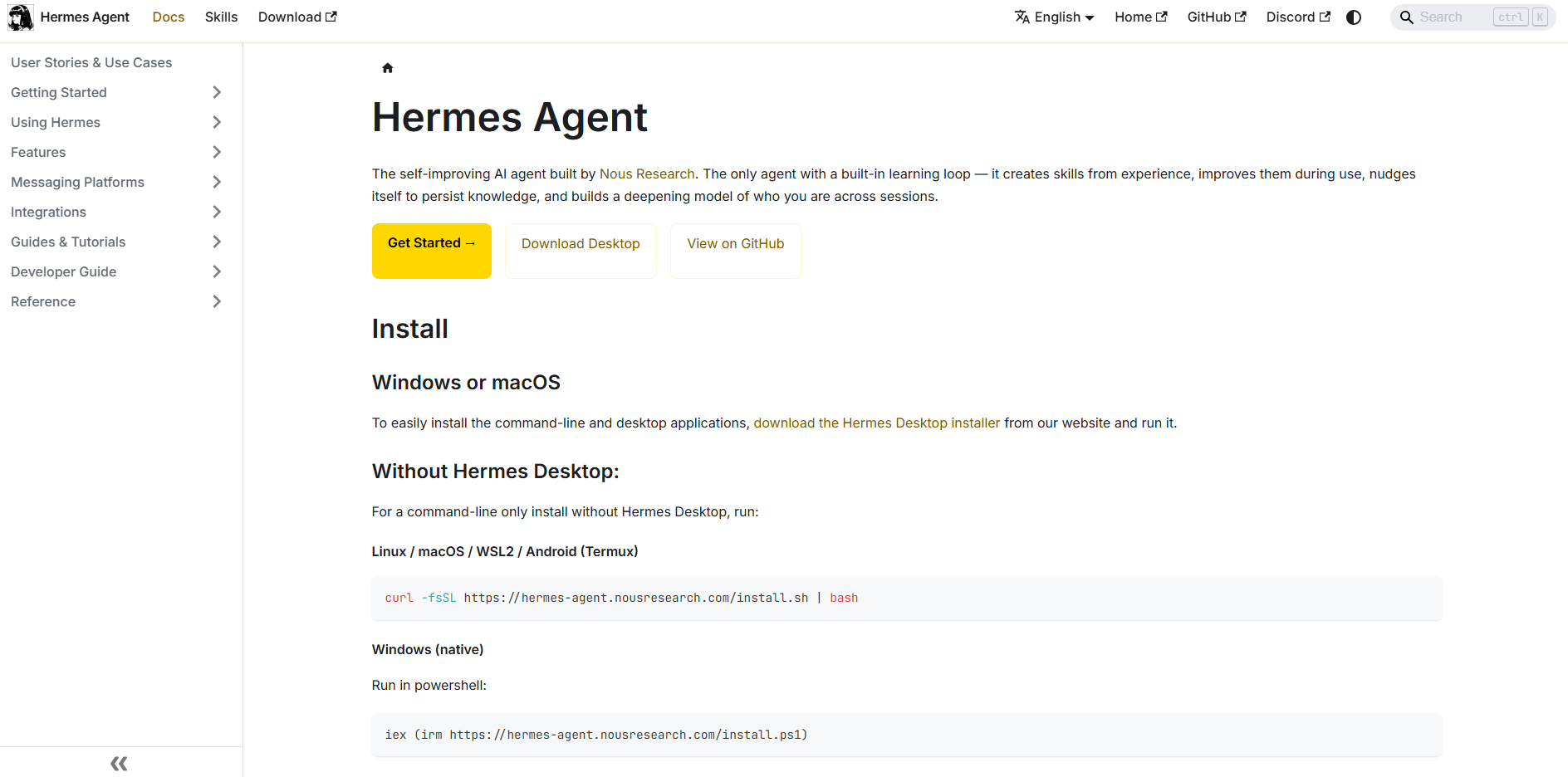Click the Install heading
The width and height of the screenshot is (1568, 777).
[410, 329]
